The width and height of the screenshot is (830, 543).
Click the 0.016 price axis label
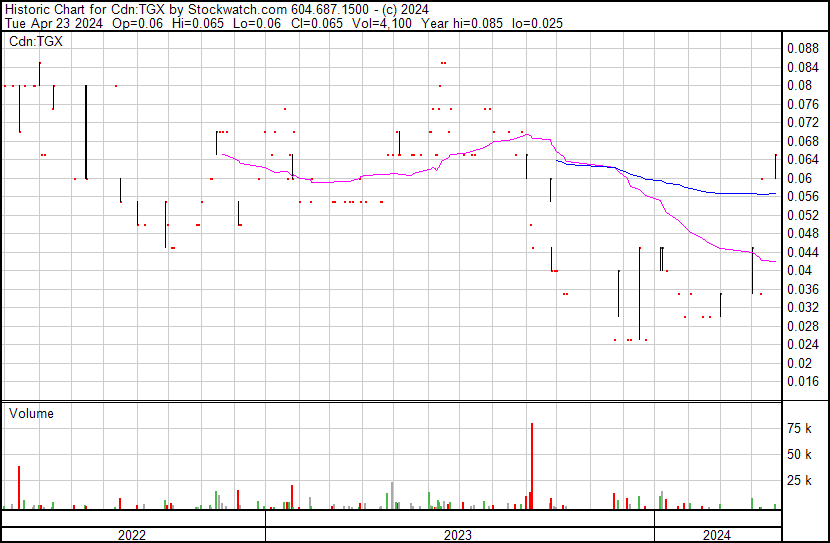coord(802,381)
